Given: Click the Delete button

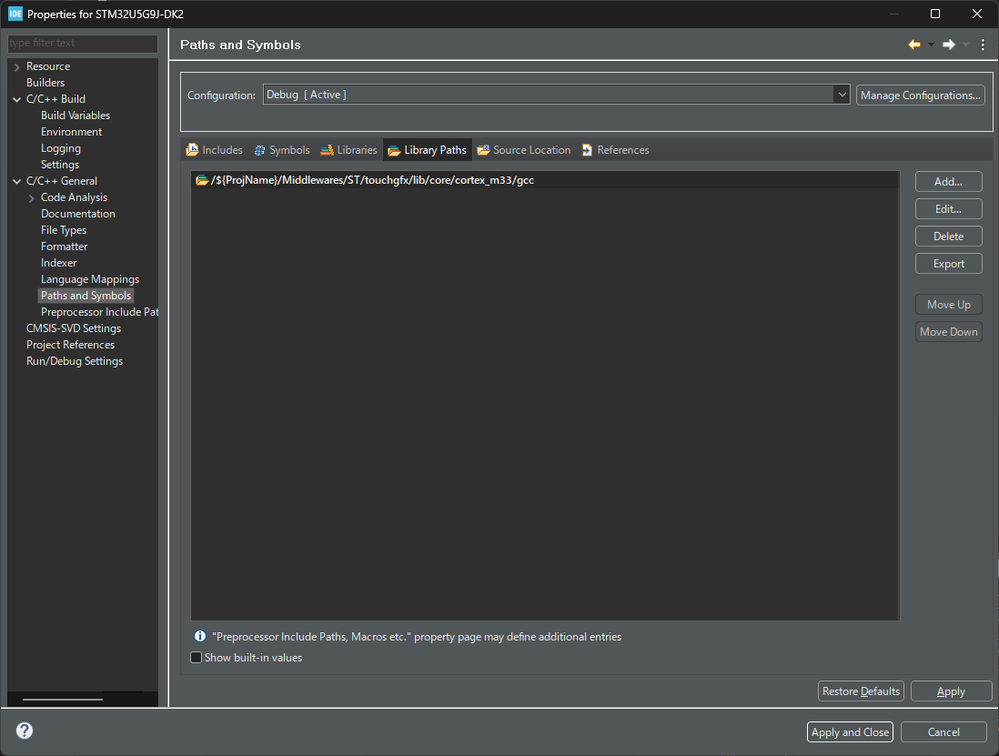Looking at the screenshot, I should pos(948,236).
